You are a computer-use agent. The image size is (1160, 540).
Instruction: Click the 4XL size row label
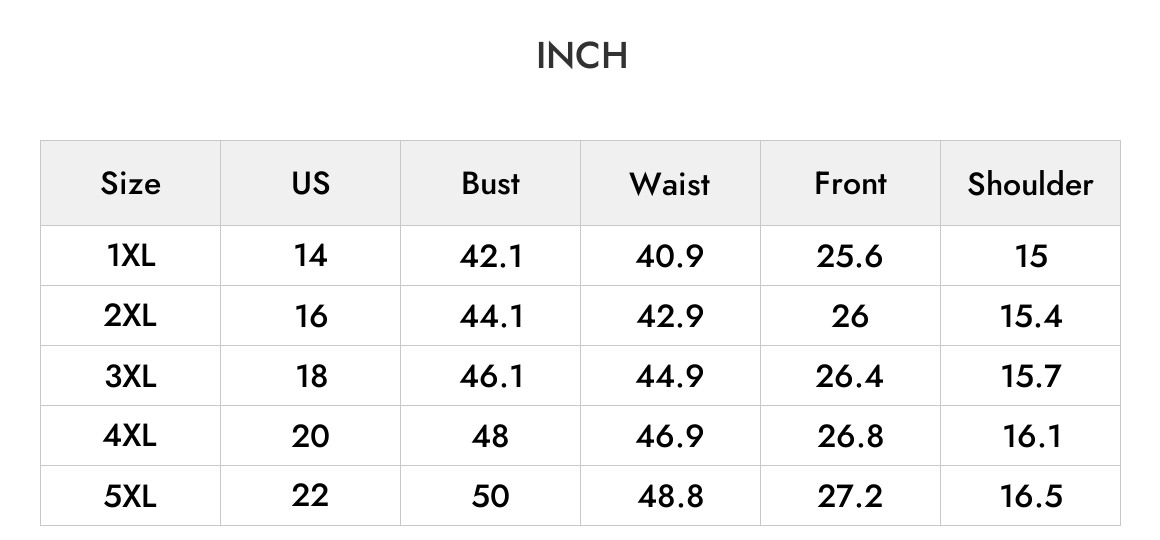point(130,436)
